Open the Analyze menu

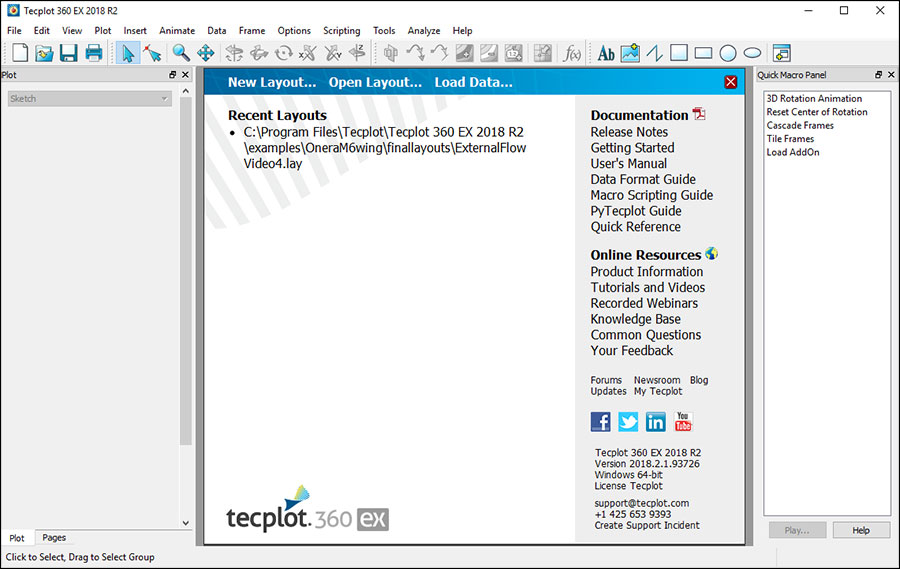click(424, 31)
